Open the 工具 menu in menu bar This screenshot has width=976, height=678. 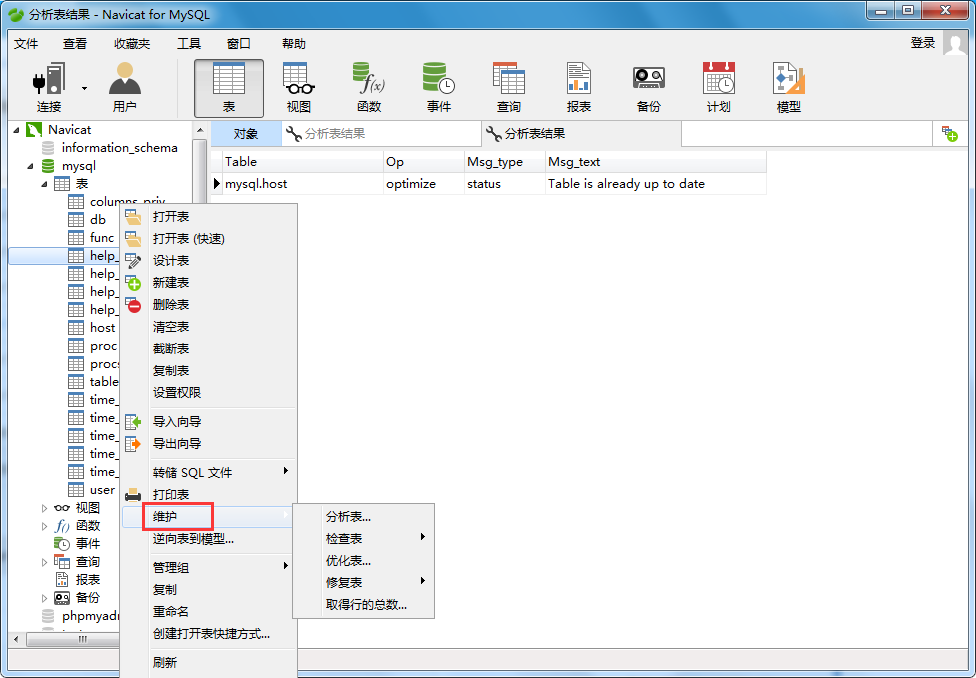[x=189, y=44]
